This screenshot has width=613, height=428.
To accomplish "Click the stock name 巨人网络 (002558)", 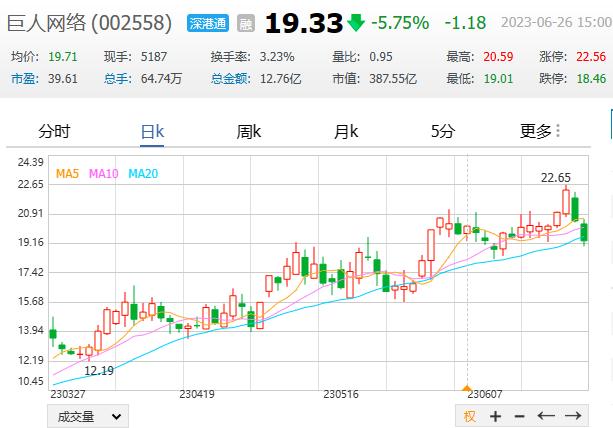I will 90,23.
